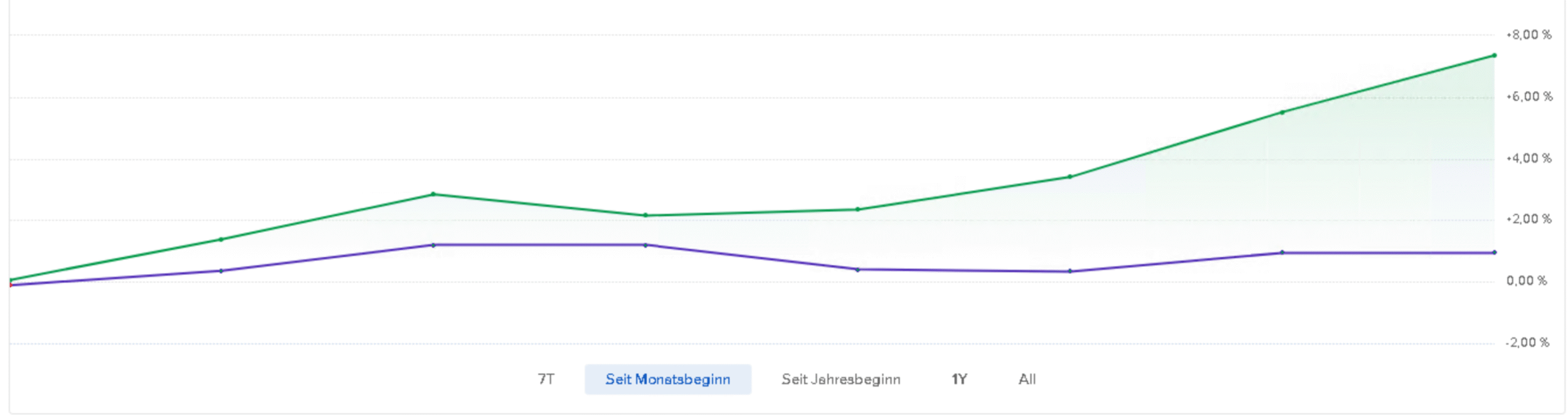This screenshot has height=415, width=1568.
Task: Click the last purple data point at right end
Action: (1494, 253)
